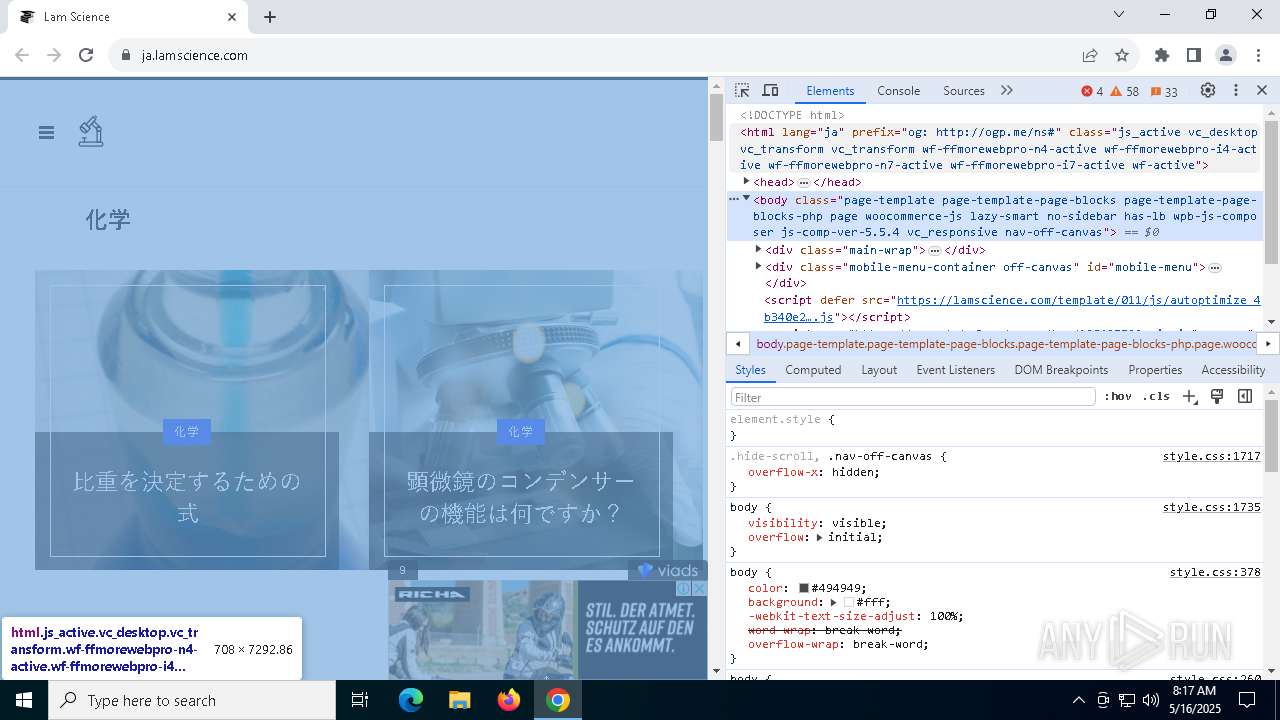The image size is (1280, 720).
Task: Reload the current page
Action: pyautogui.click(x=86, y=55)
